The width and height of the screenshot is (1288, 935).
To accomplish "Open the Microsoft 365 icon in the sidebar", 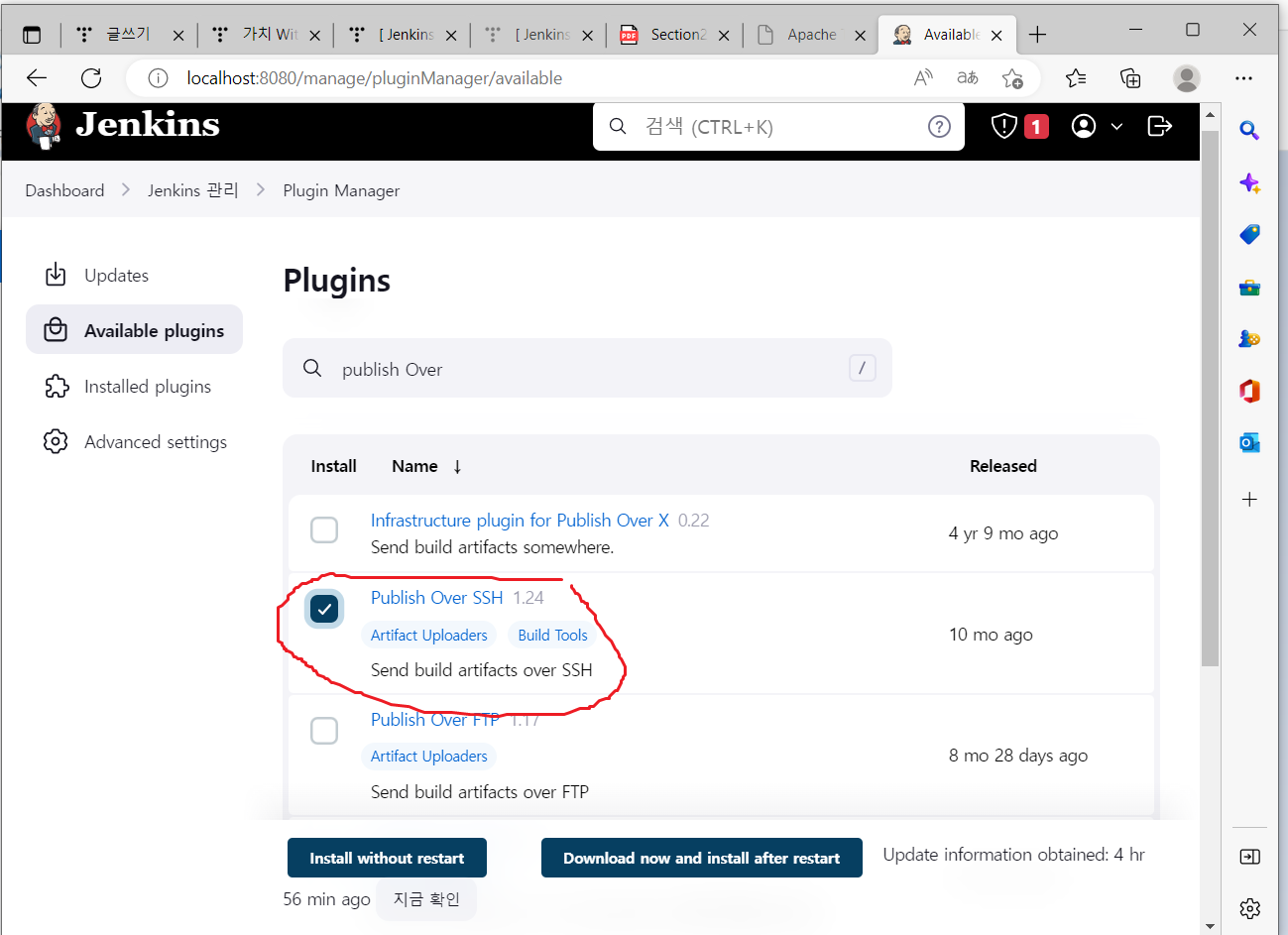I will [1249, 391].
